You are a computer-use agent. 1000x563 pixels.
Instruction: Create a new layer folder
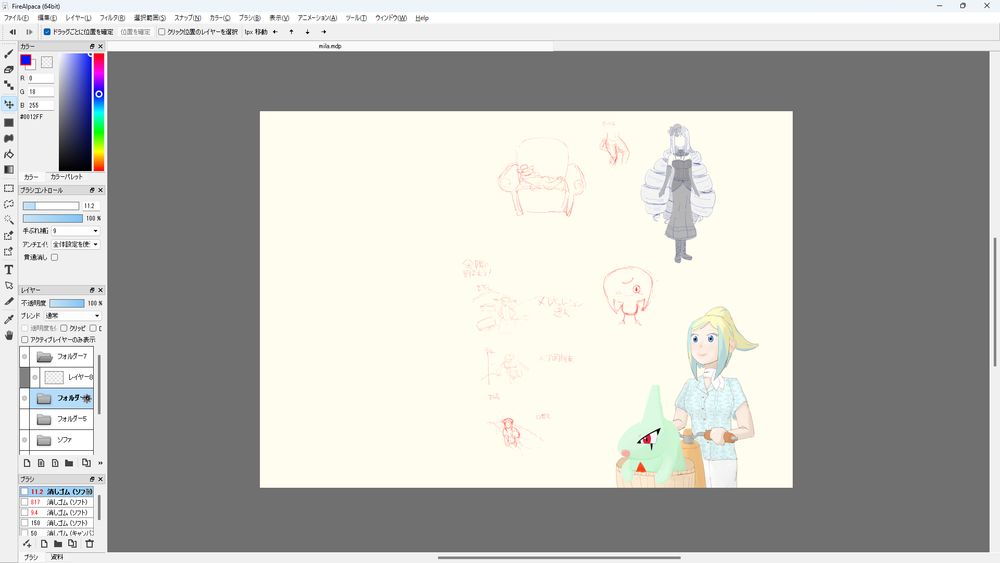tap(69, 463)
